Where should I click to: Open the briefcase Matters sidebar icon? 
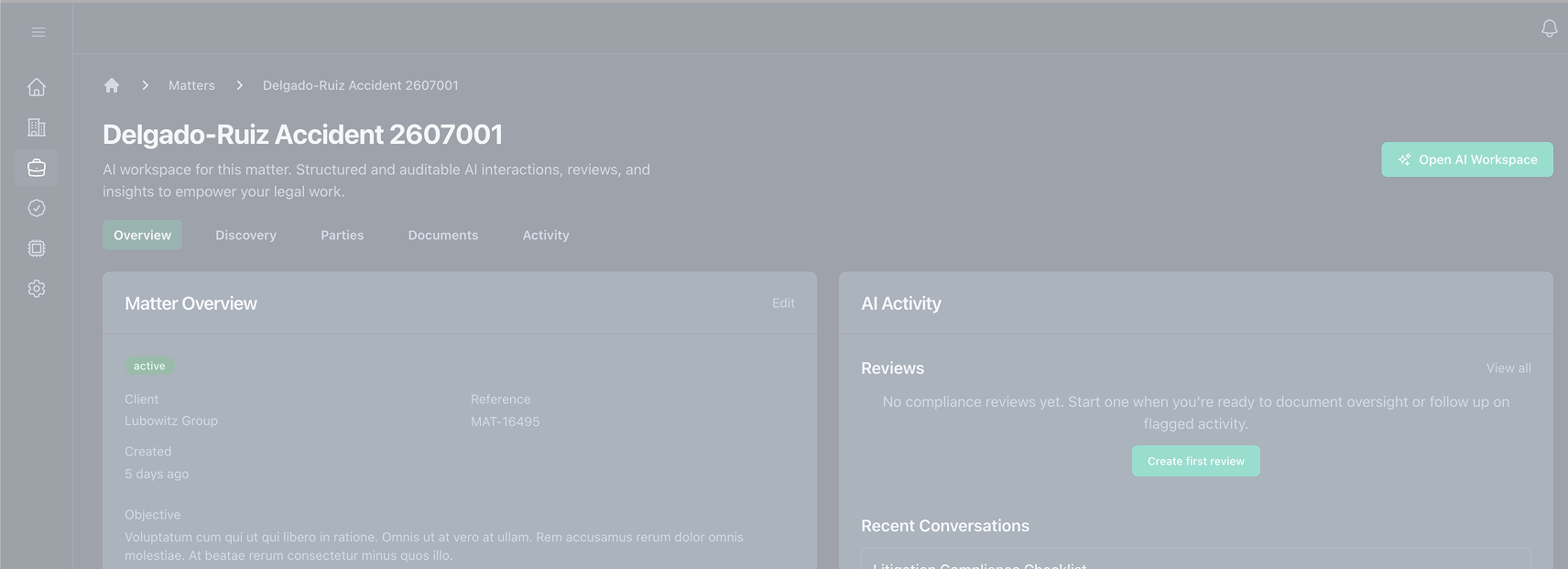pos(37,168)
